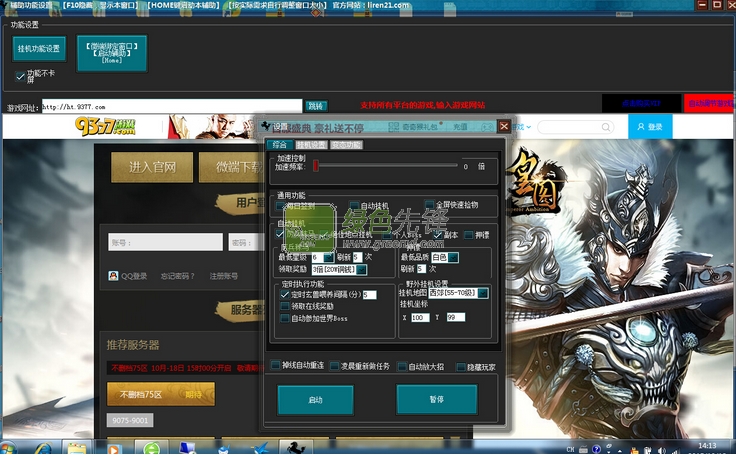Viewport: 736px width, 455px height.
Task: Click the blue help icon in the system tray
Action: pyautogui.click(x=596, y=449)
